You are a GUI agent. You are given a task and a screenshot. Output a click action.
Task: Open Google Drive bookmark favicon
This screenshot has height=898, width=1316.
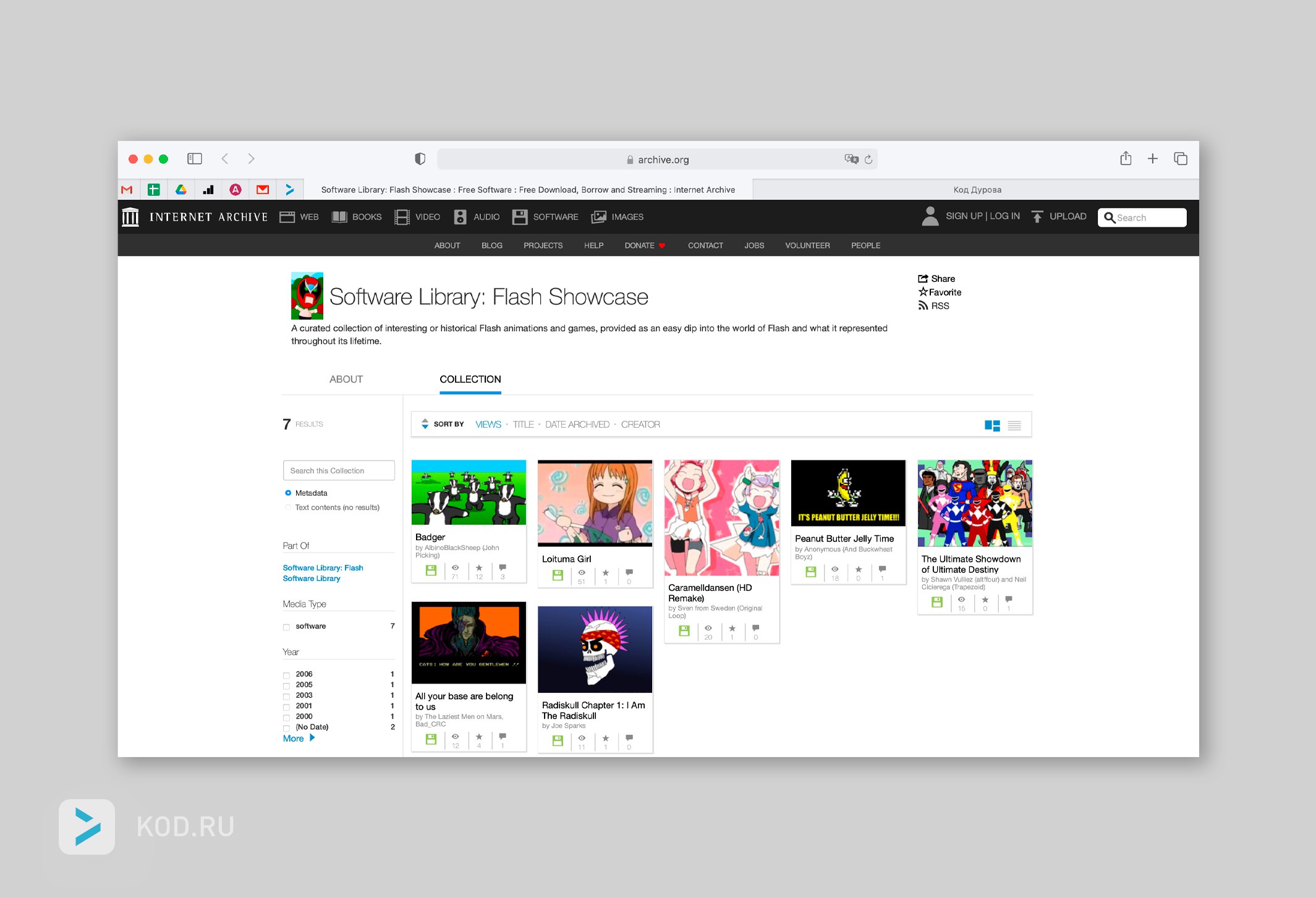[x=181, y=190]
